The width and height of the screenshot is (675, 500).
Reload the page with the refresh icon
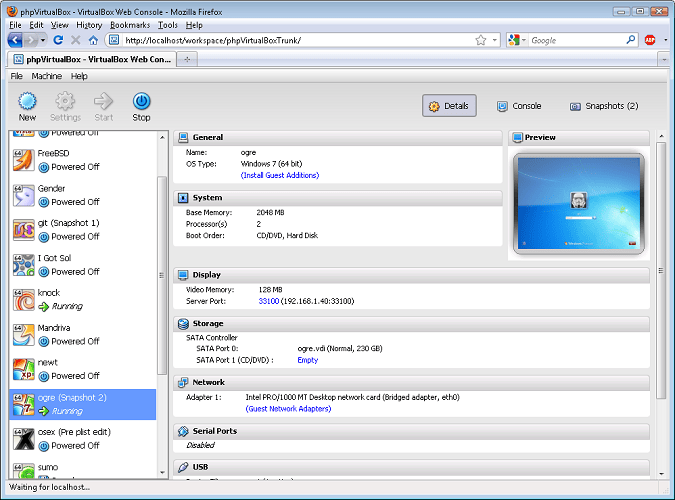click(x=58, y=40)
